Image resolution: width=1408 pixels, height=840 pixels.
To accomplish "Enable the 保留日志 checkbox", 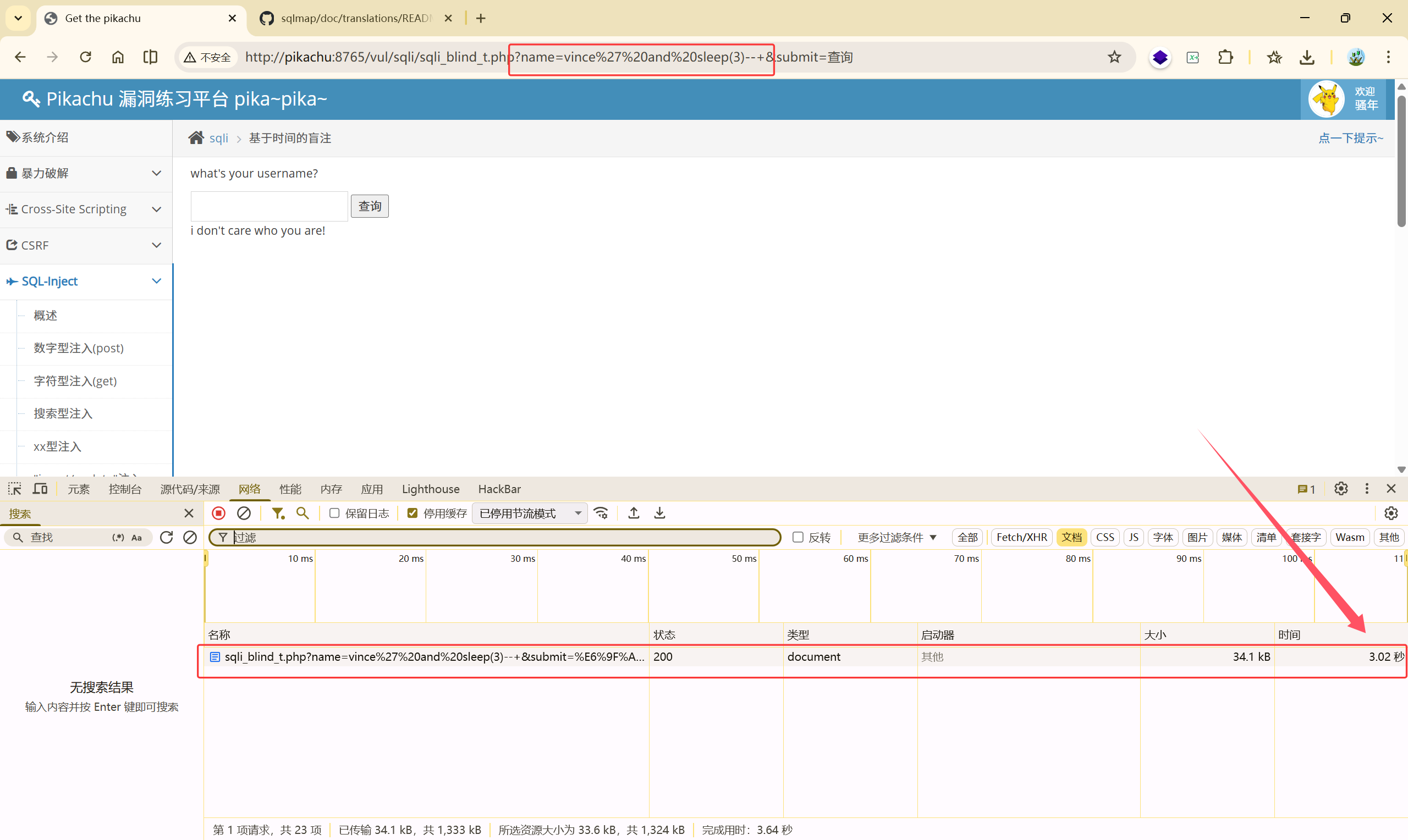I will (334, 513).
